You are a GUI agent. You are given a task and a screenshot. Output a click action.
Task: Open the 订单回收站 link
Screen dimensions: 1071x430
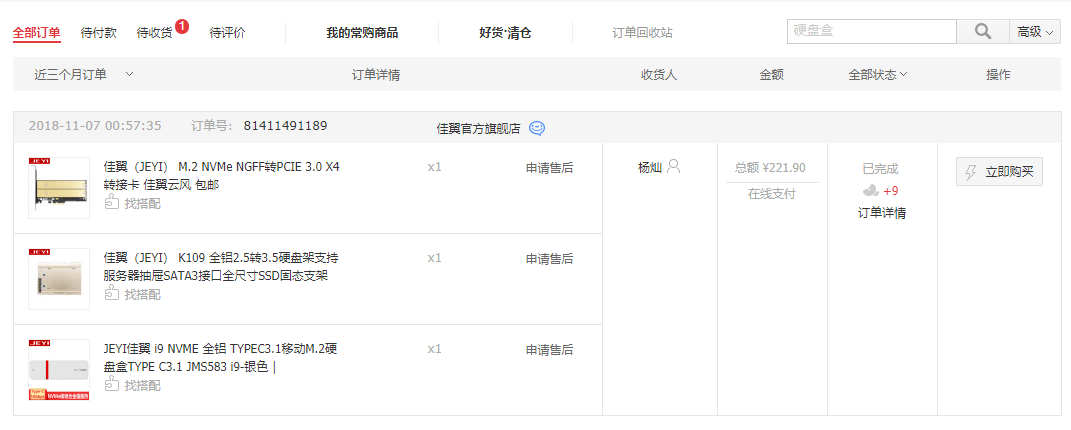(642, 33)
